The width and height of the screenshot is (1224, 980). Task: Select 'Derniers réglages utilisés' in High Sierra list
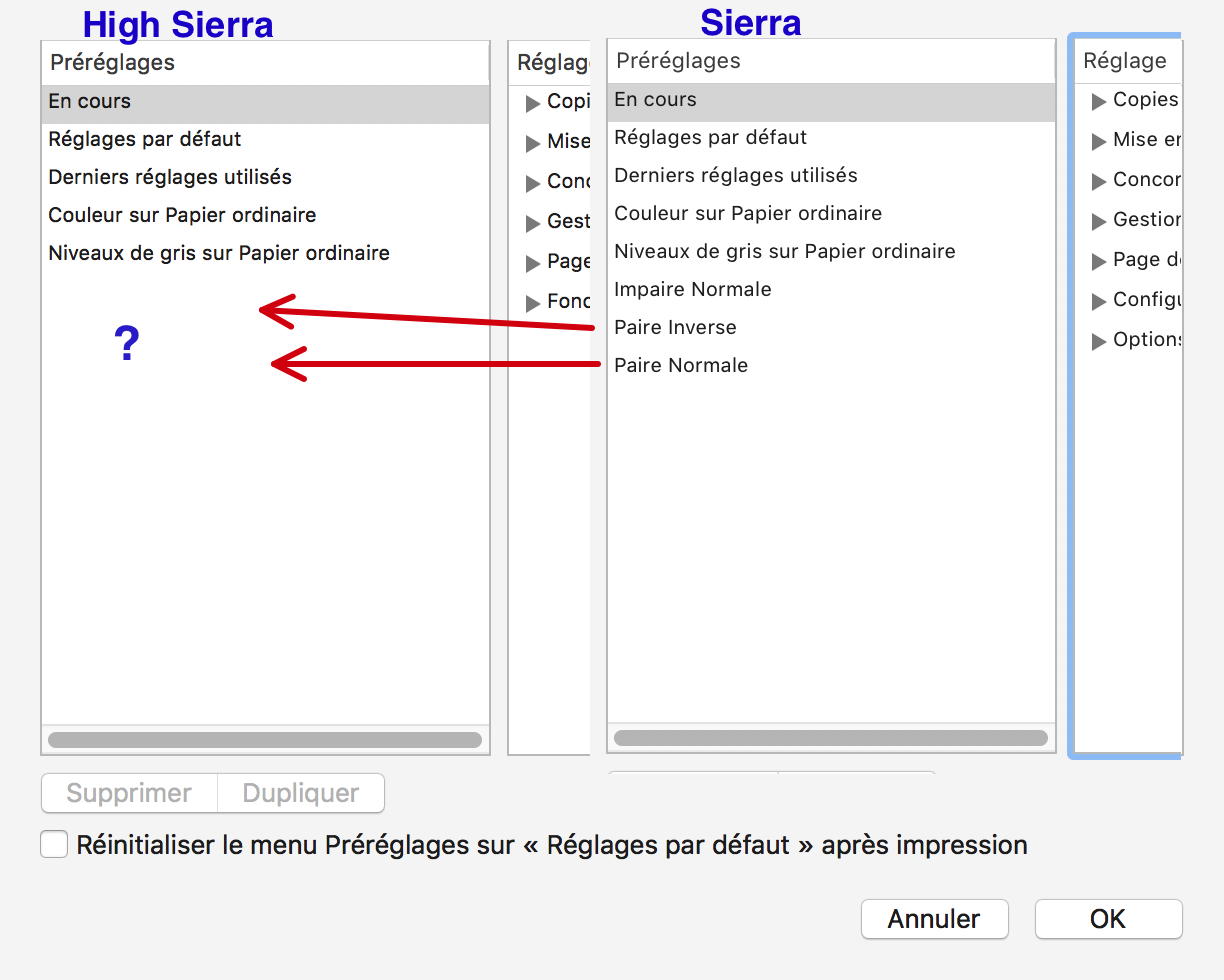(x=265, y=177)
